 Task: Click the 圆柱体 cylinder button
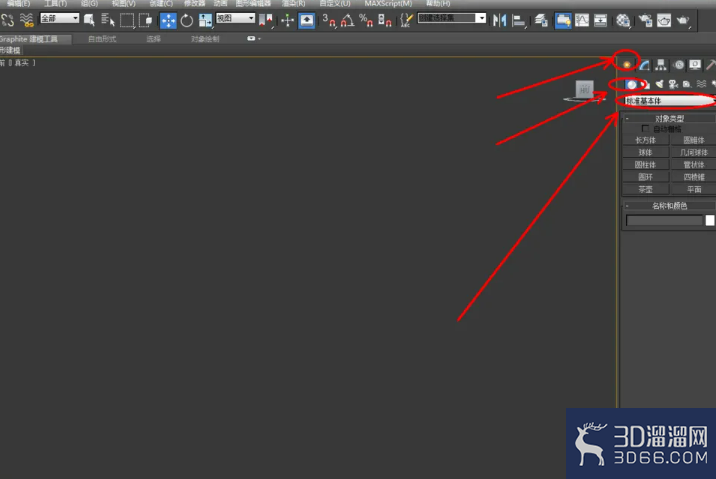[646, 165]
